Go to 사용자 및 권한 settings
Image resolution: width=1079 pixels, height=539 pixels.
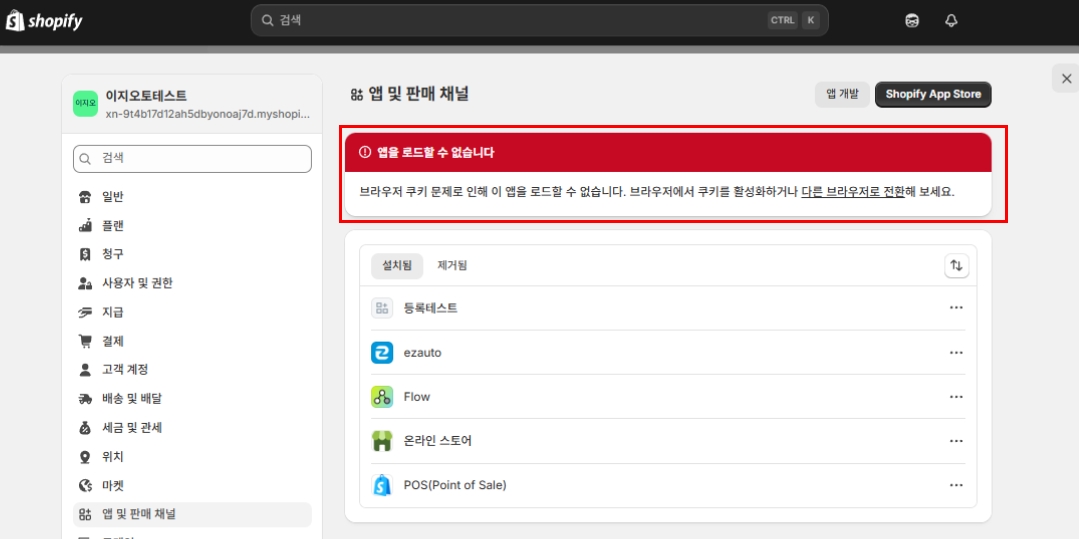(137, 283)
